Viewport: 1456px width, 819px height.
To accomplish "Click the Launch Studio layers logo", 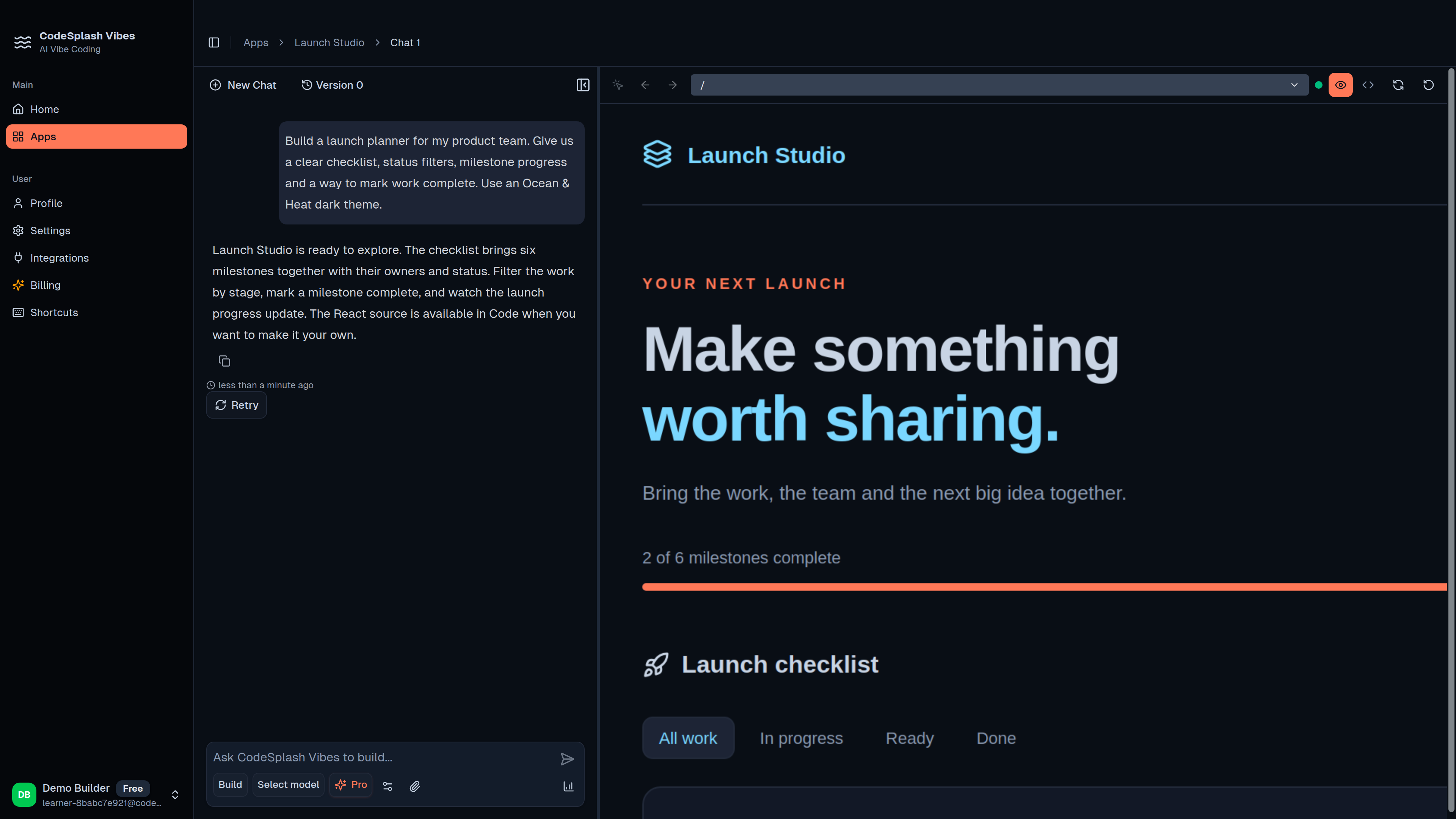I will click(x=657, y=154).
